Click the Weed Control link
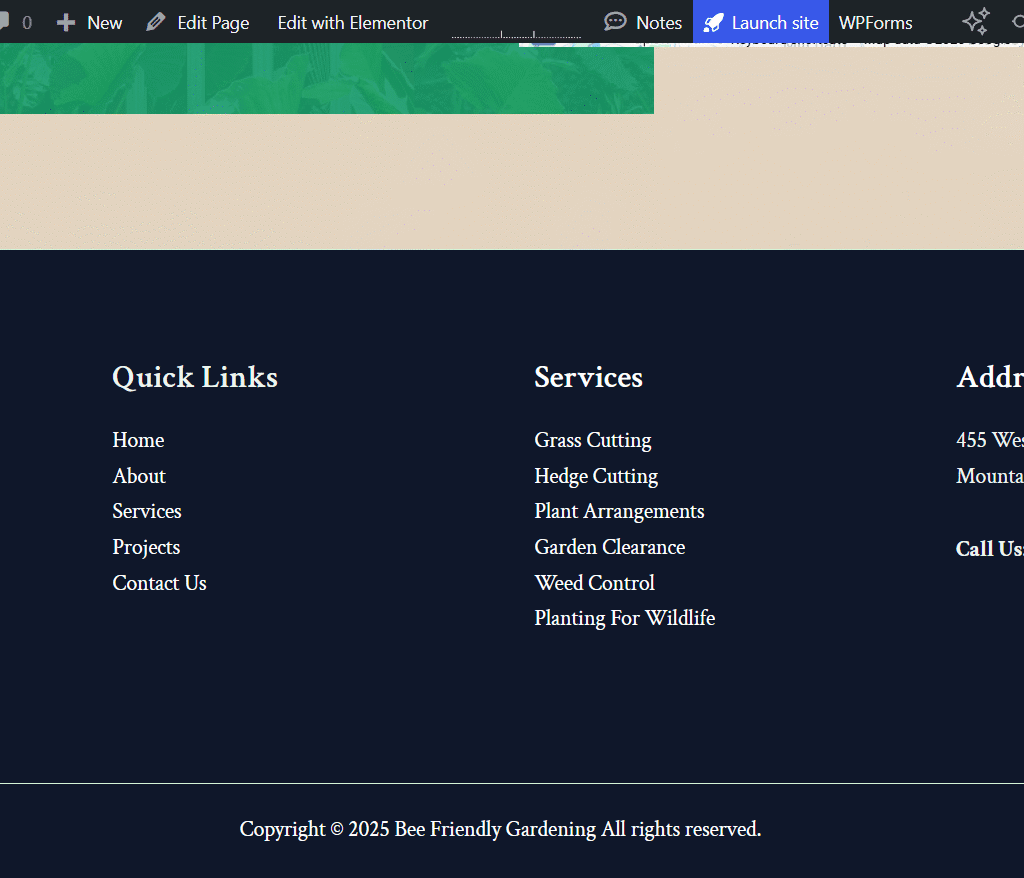 (x=594, y=583)
